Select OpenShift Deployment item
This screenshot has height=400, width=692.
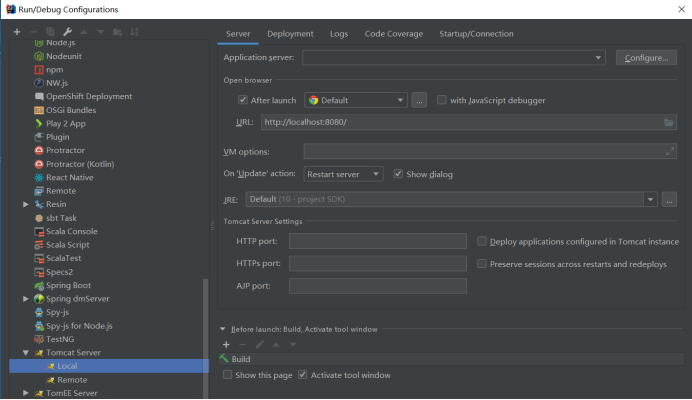tap(89, 96)
